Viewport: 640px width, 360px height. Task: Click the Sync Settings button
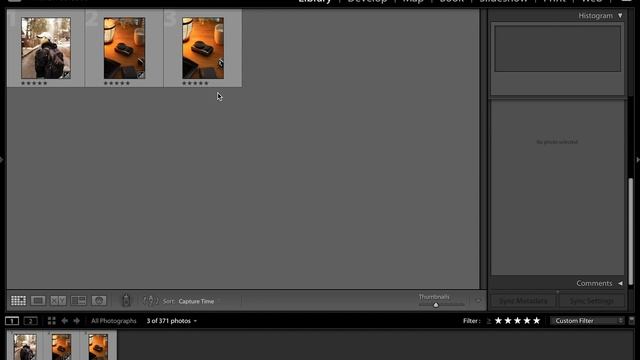click(x=591, y=301)
